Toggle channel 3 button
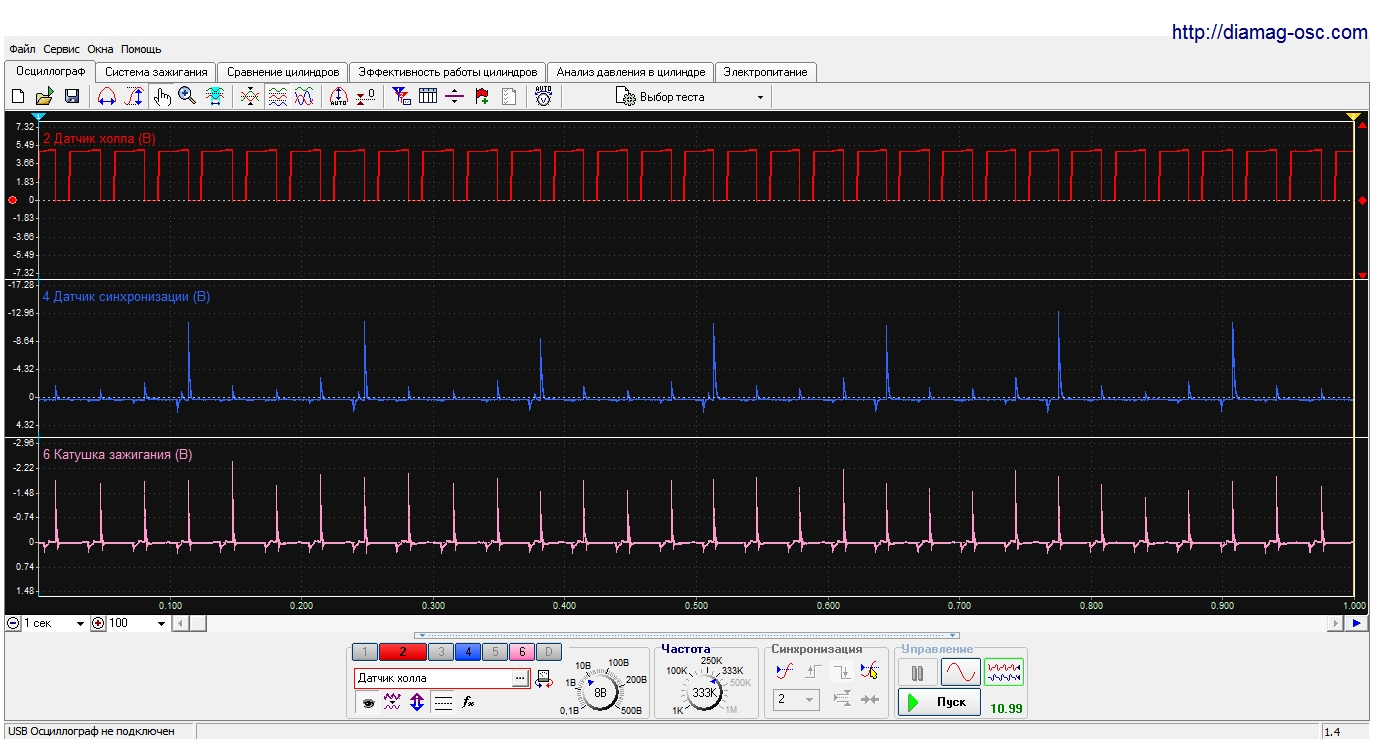Screen dimensions: 1382x744 click(x=441, y=652)
